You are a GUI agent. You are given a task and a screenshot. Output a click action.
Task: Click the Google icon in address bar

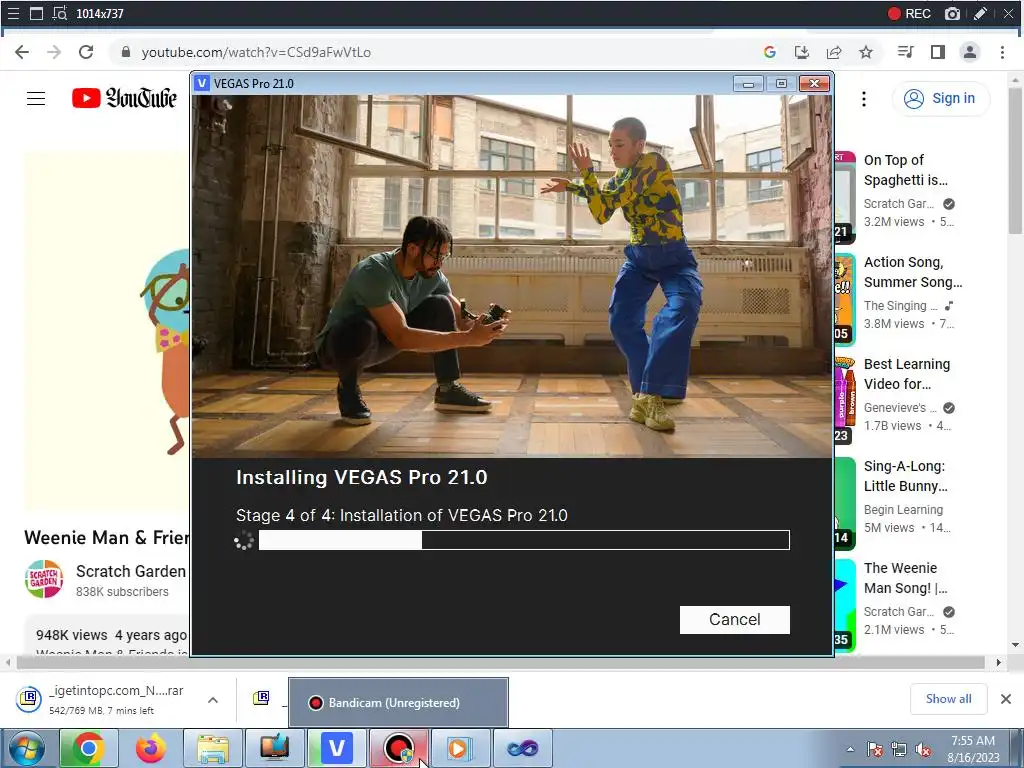(770, 52)
